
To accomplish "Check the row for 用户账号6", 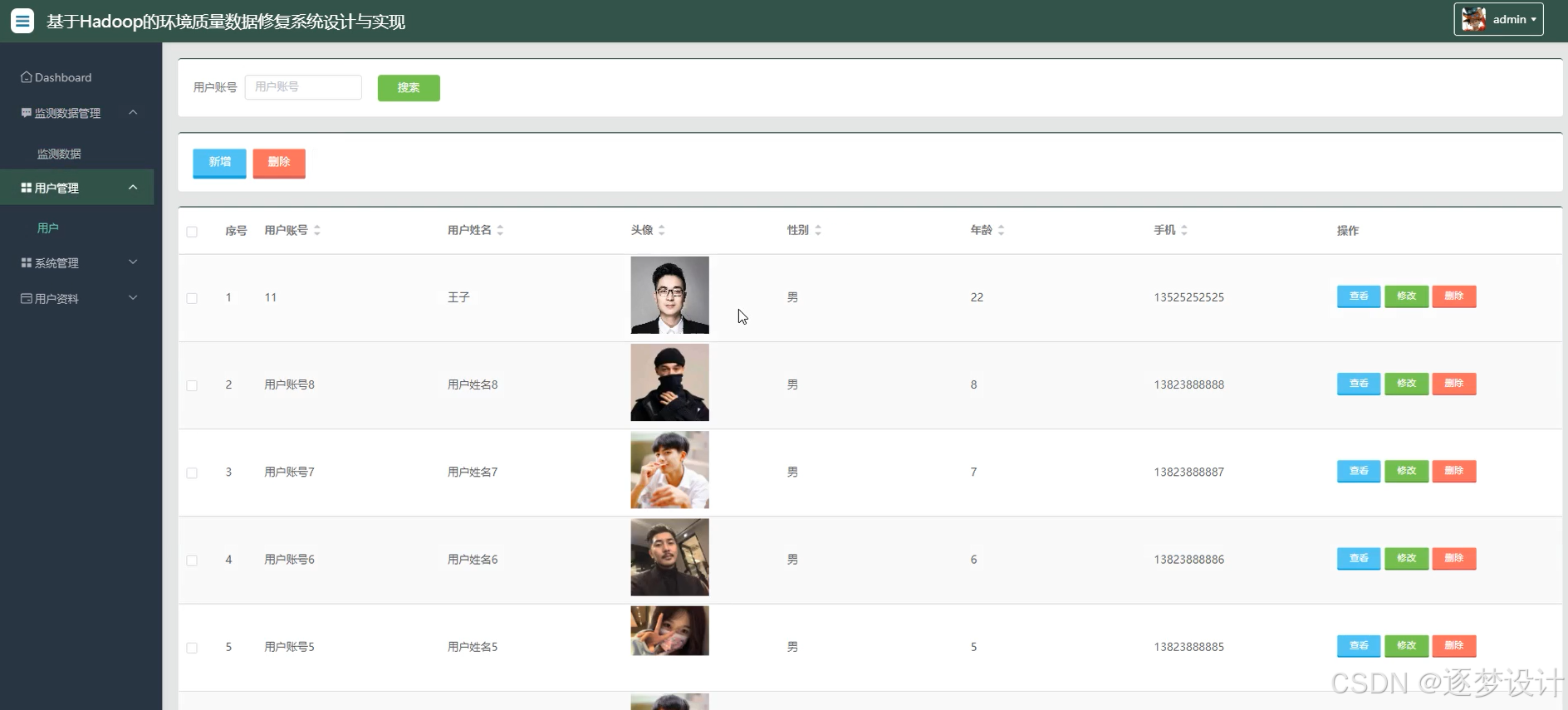I will tap(192, 561).
